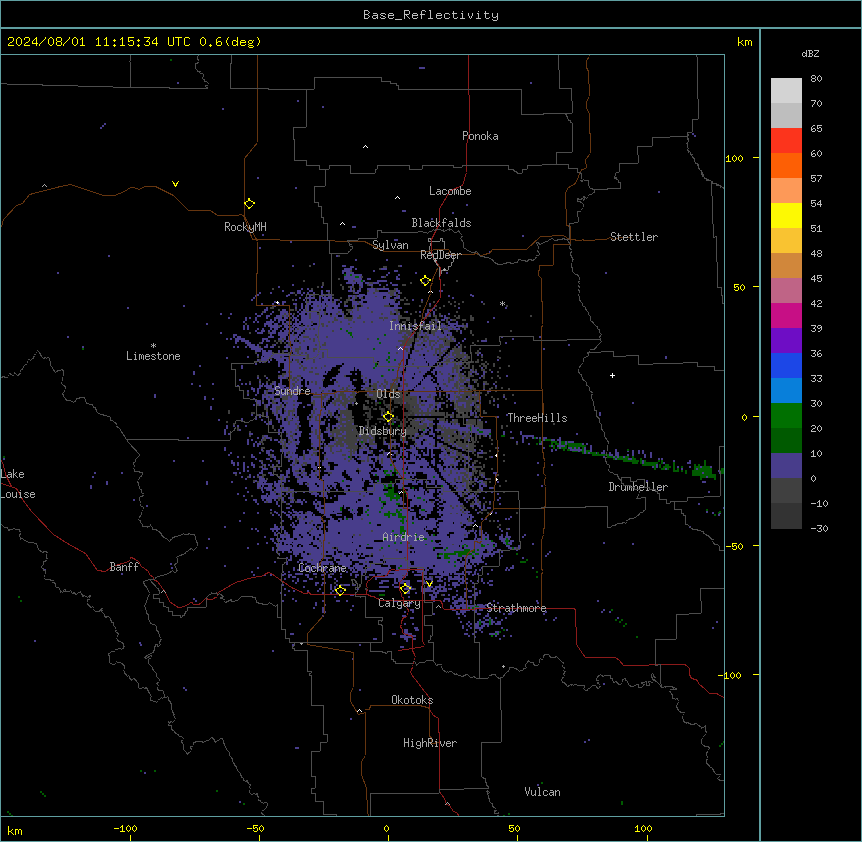Pick the pink-mauve 42–45 dBZ legend swatch
The width and height of the screenshot is (862, 842).
(x=786, y=291)
